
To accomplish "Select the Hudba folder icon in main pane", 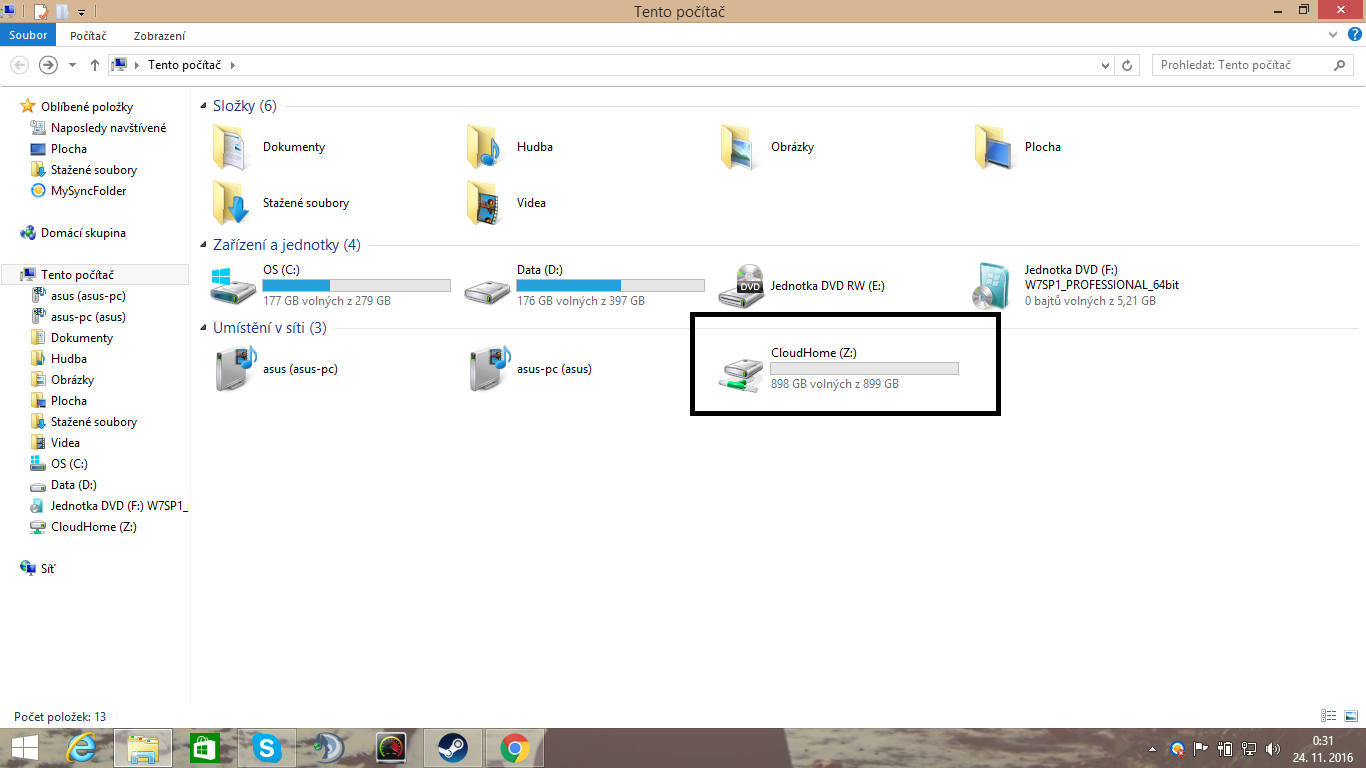I will (485, 147).
